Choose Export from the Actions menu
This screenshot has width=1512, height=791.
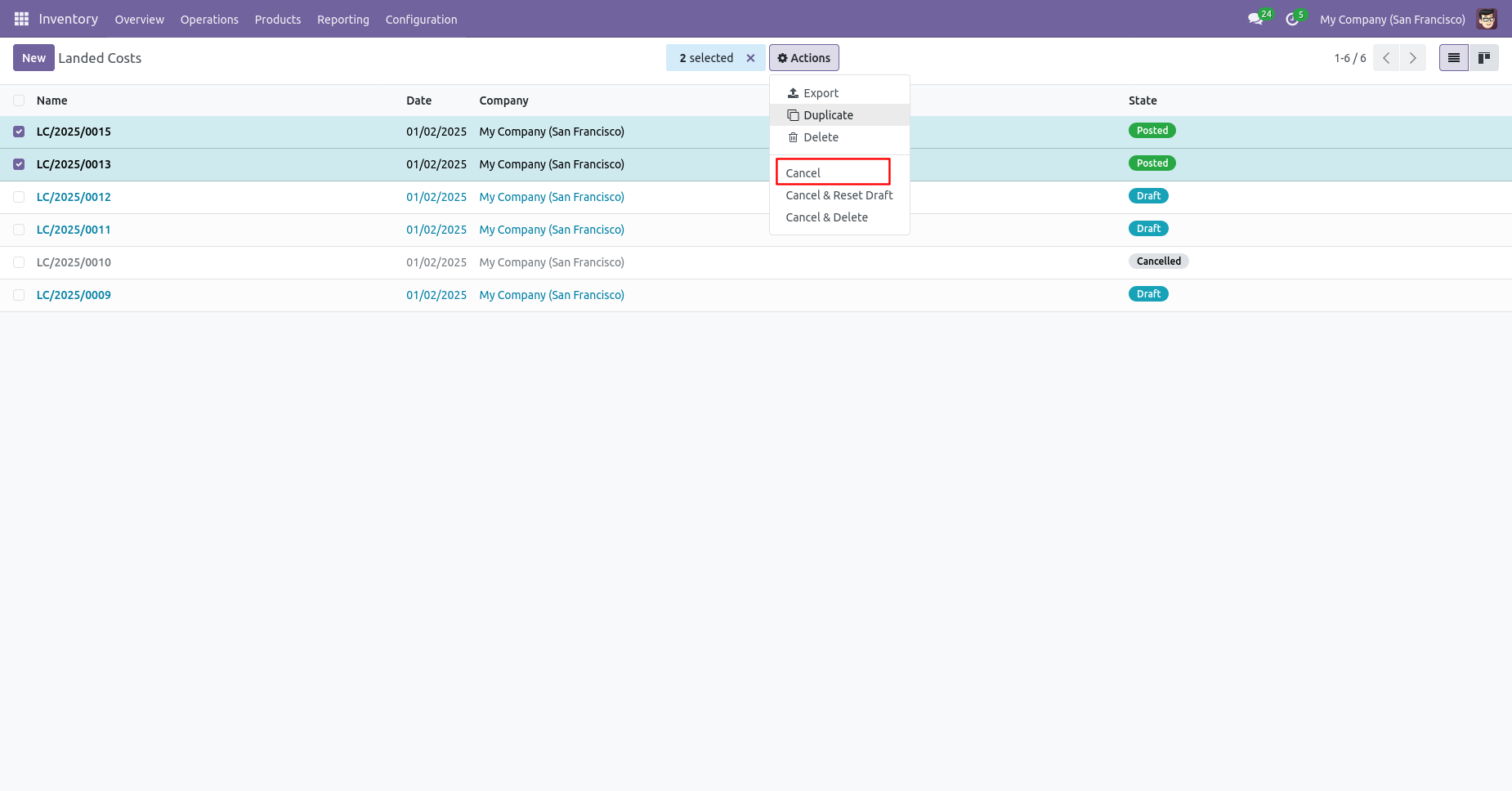[839, 93]
